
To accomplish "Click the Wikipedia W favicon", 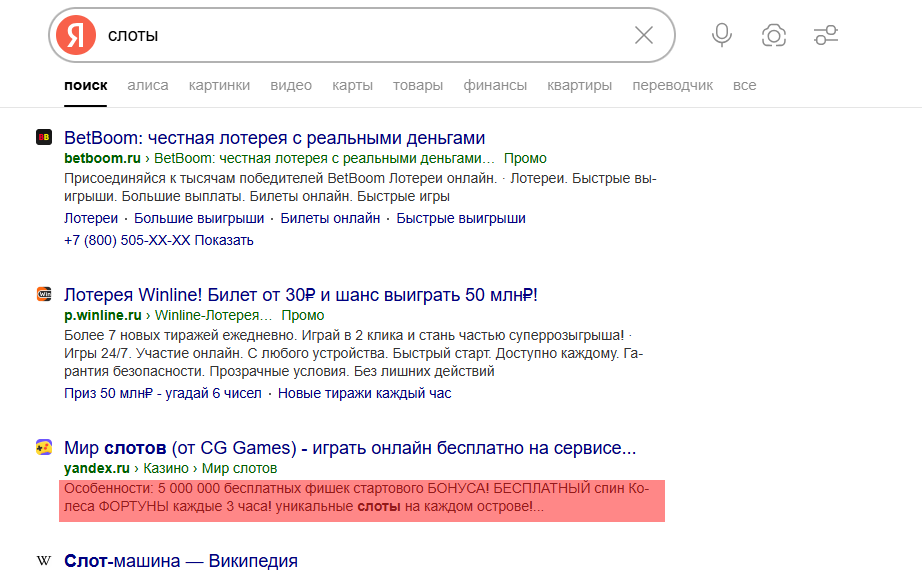I will (x=44, y=561).
